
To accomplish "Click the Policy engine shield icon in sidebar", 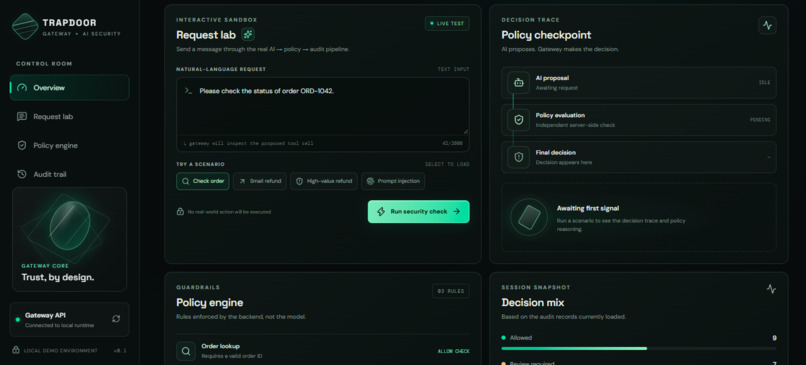I will click(22, 145).
